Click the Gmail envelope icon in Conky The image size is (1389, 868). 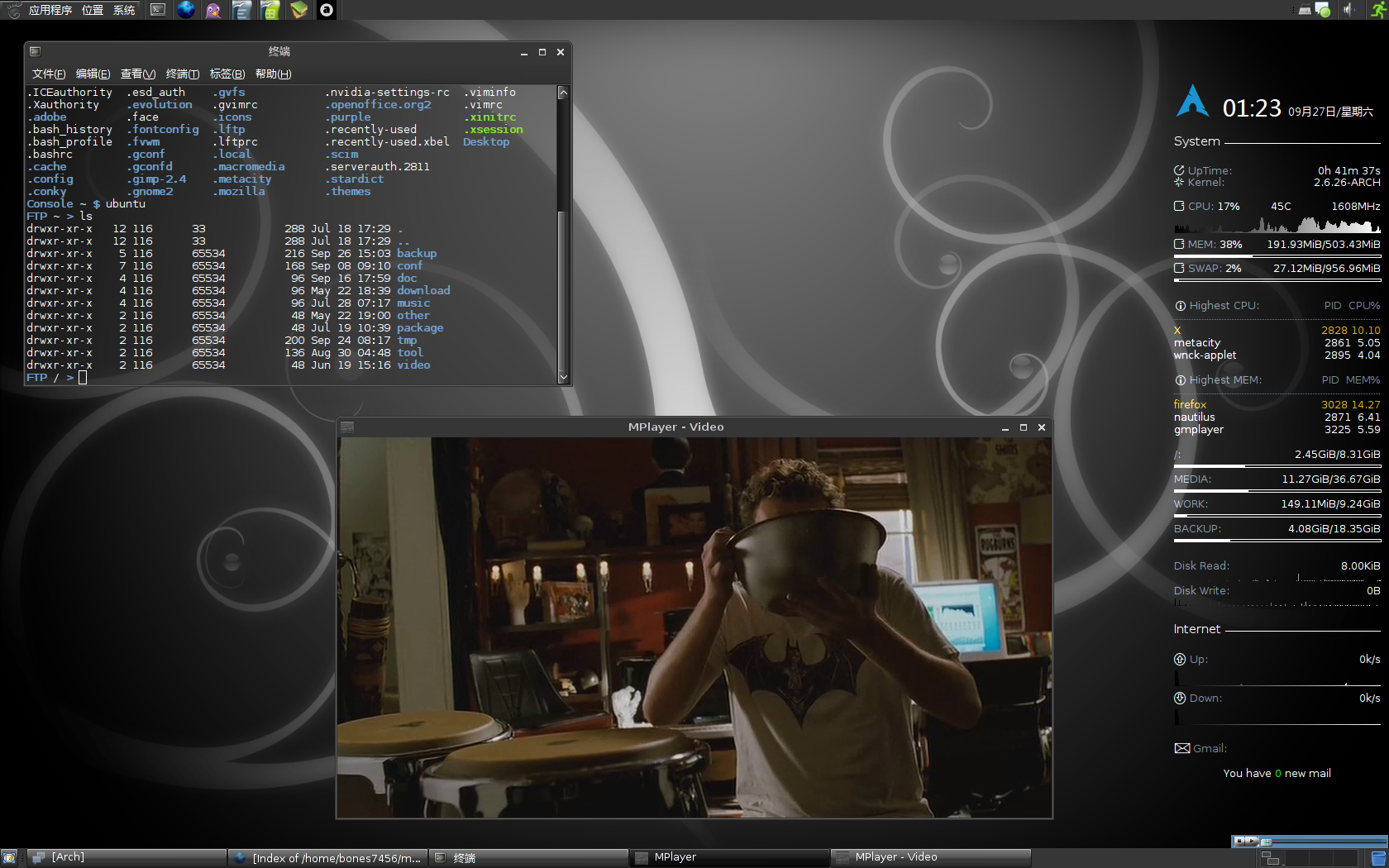coord(1182,748)
